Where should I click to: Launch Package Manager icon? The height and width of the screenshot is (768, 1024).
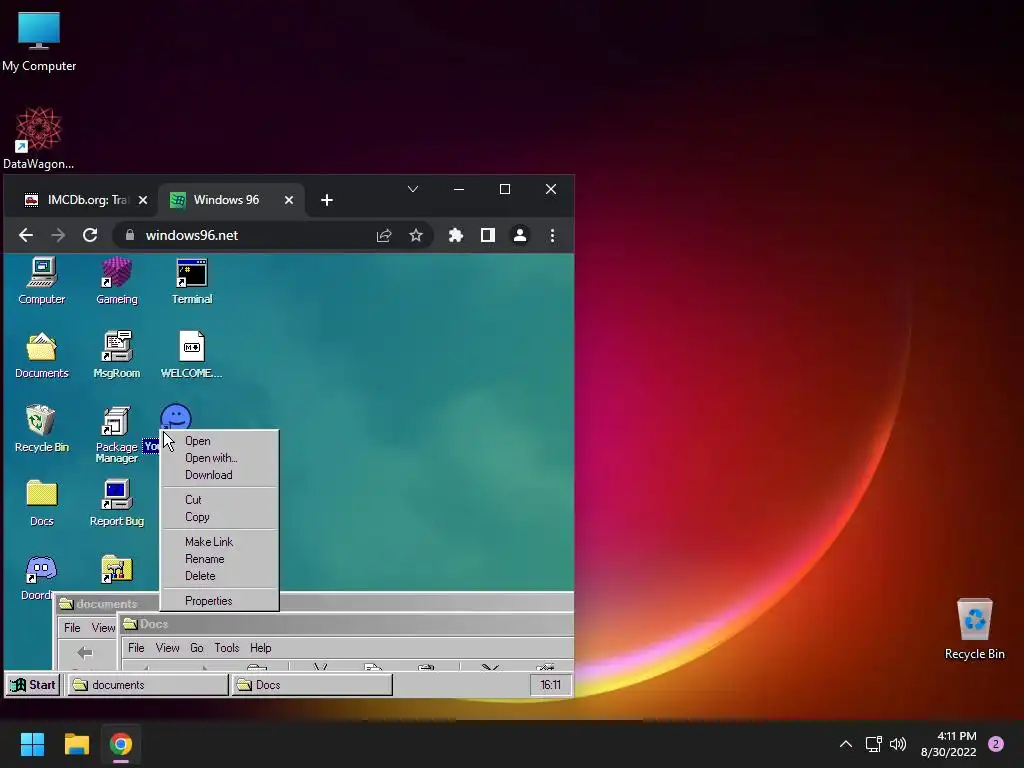click(x=117, y=434)
